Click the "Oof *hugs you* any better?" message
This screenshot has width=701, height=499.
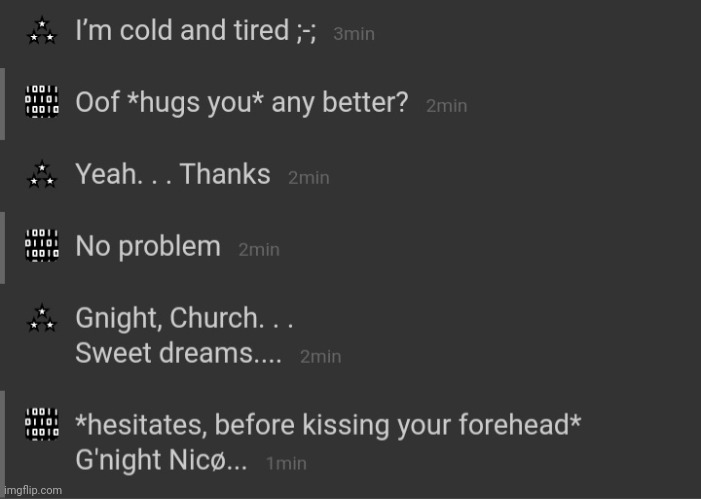pos(242,103)
